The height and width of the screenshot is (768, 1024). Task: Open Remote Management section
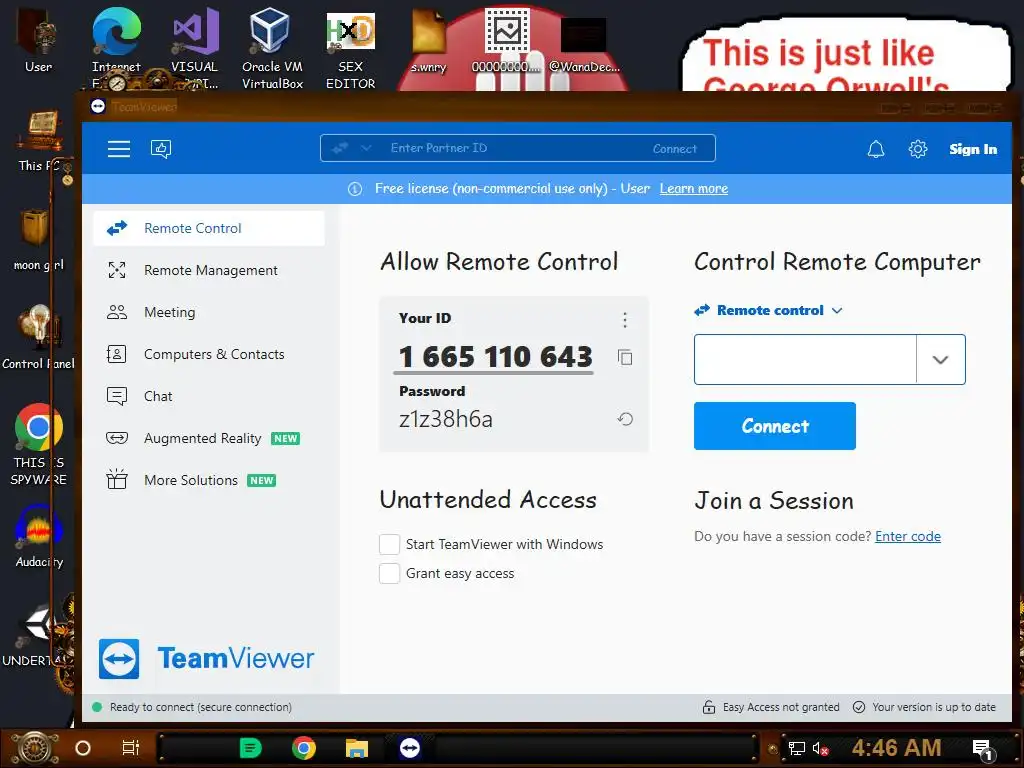pos(209,270)
